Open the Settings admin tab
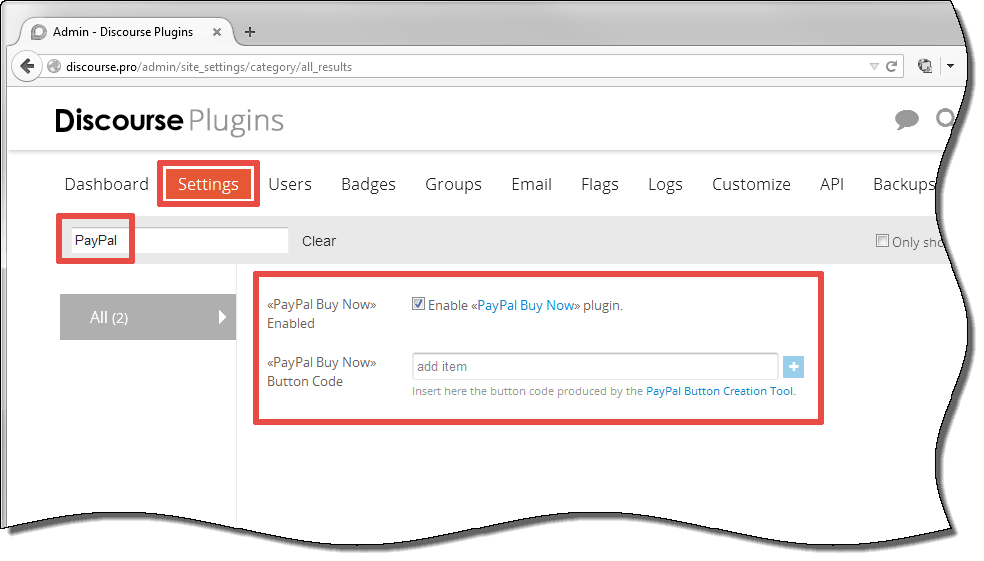This screenshot has height=561, width=984. pos(208,184)
